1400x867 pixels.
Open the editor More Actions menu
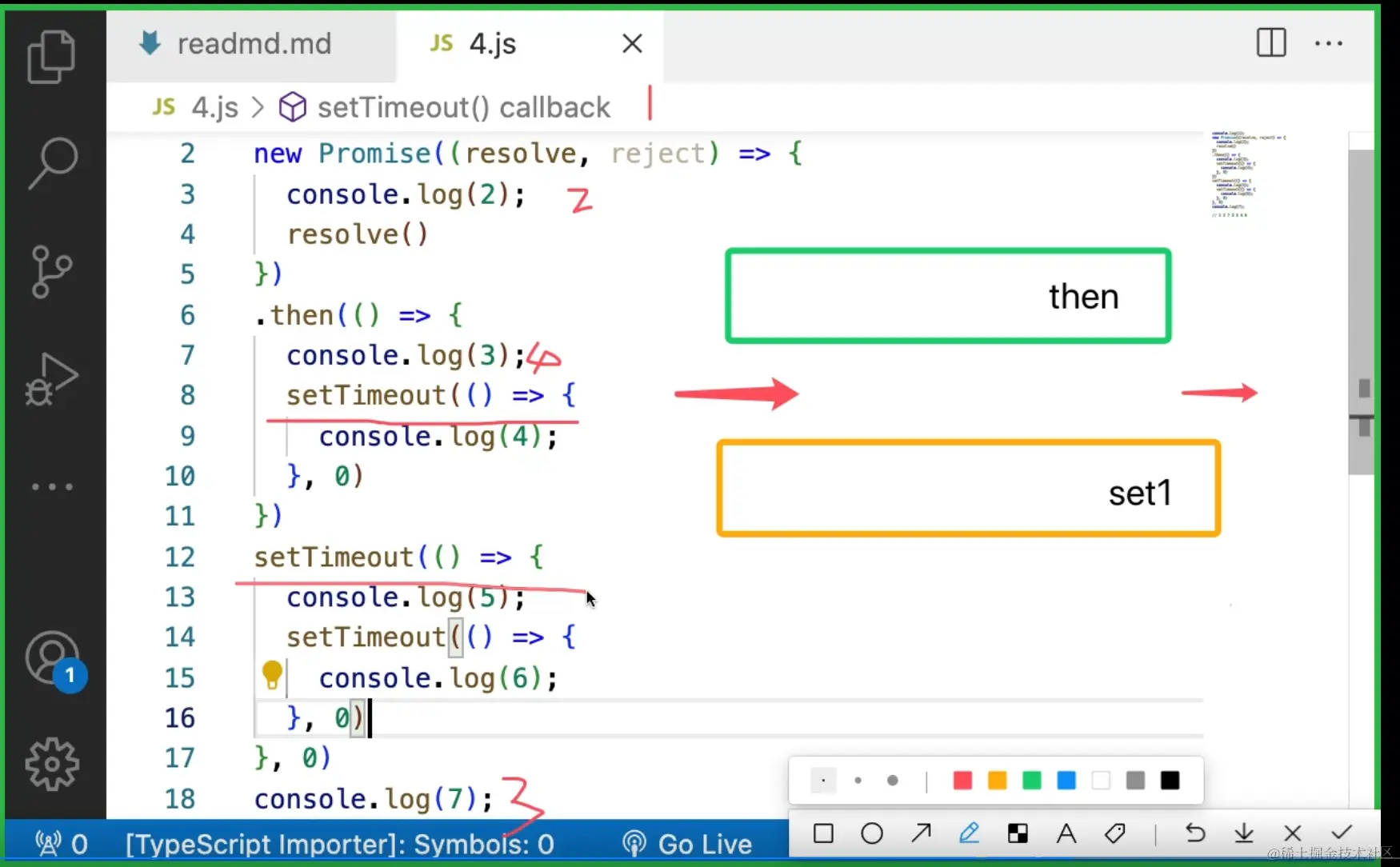point(1329,43)
